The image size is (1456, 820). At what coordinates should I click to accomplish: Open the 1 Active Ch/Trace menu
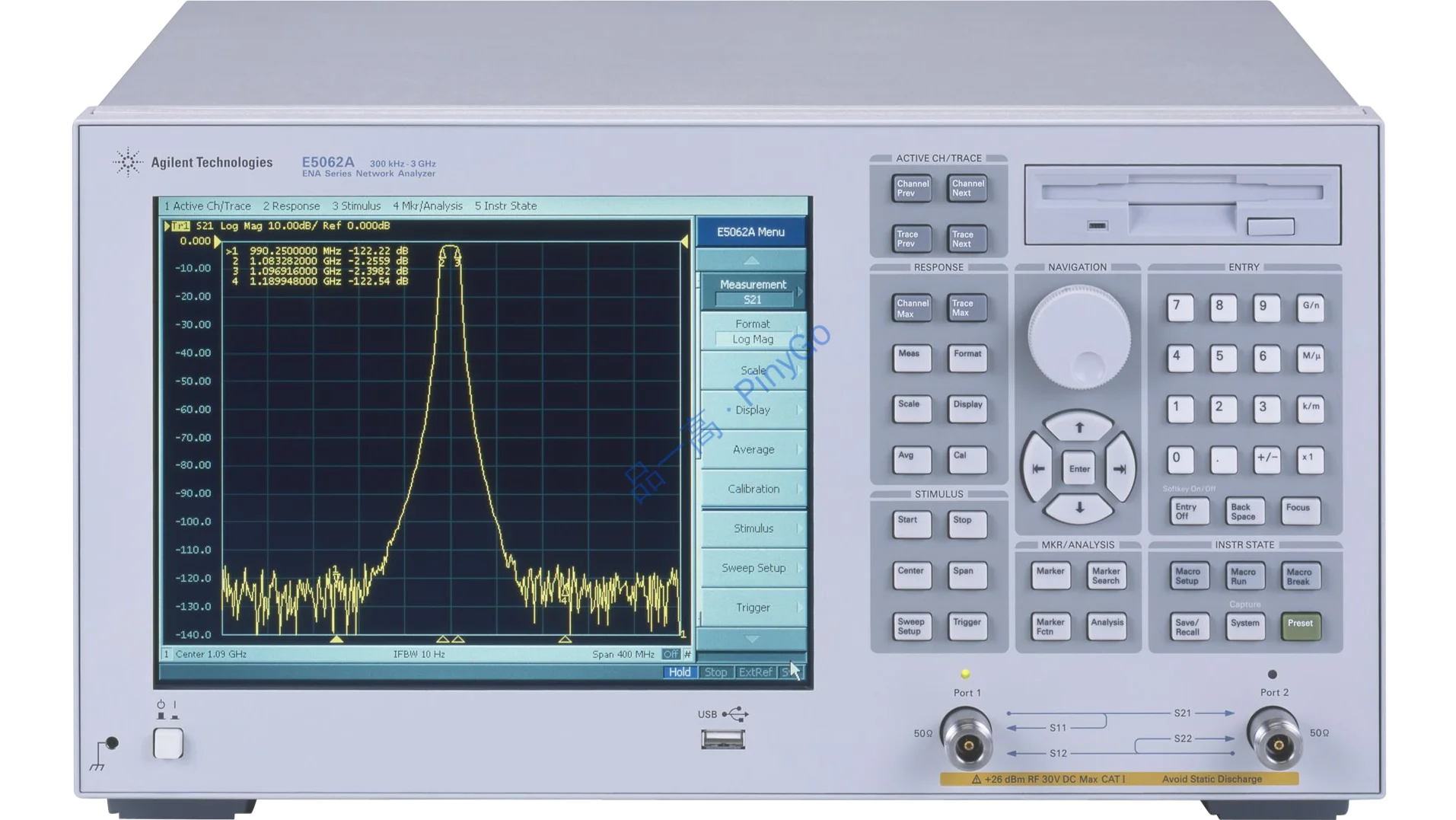coord(208,206)
